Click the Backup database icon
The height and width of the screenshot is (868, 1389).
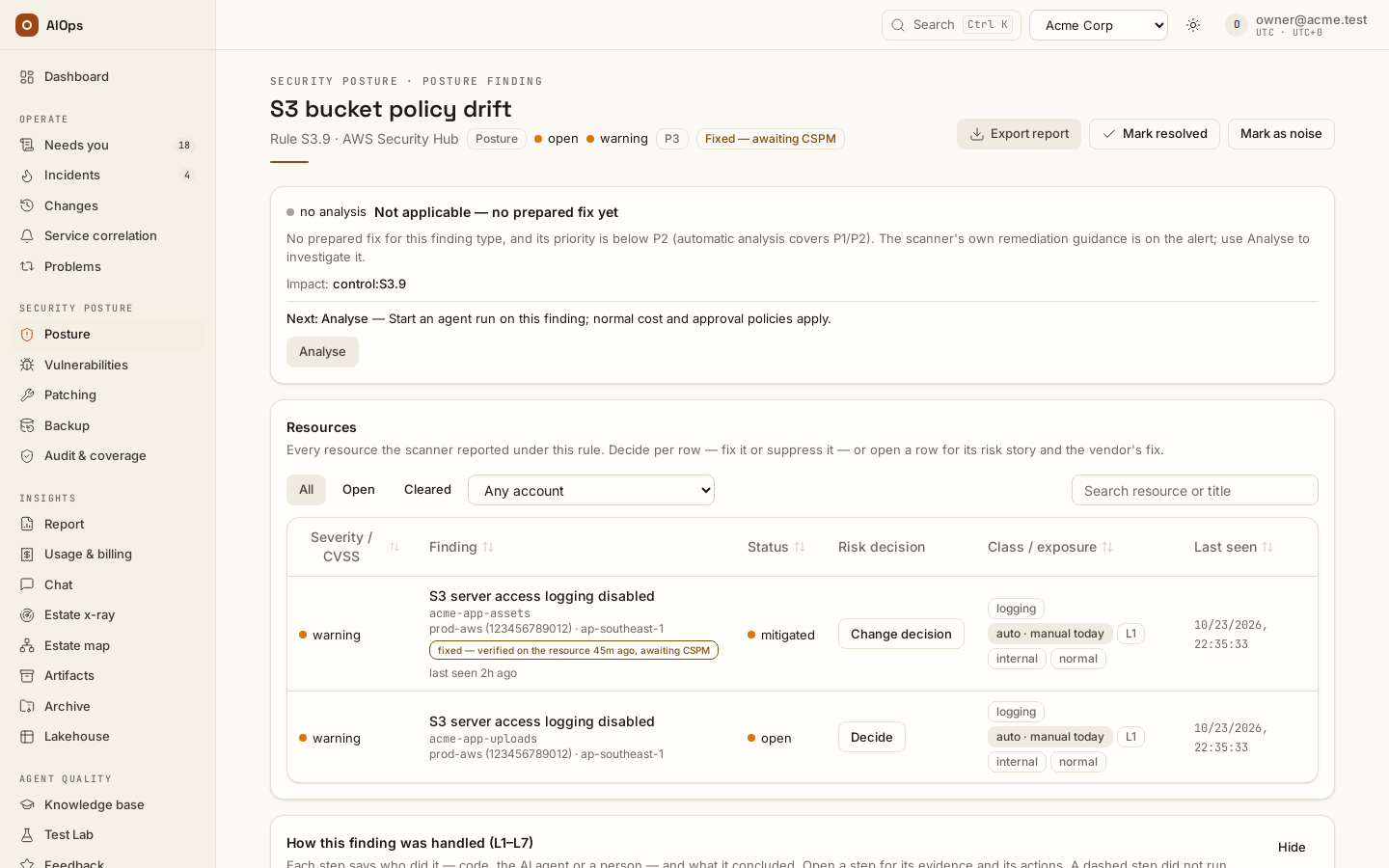27,425
